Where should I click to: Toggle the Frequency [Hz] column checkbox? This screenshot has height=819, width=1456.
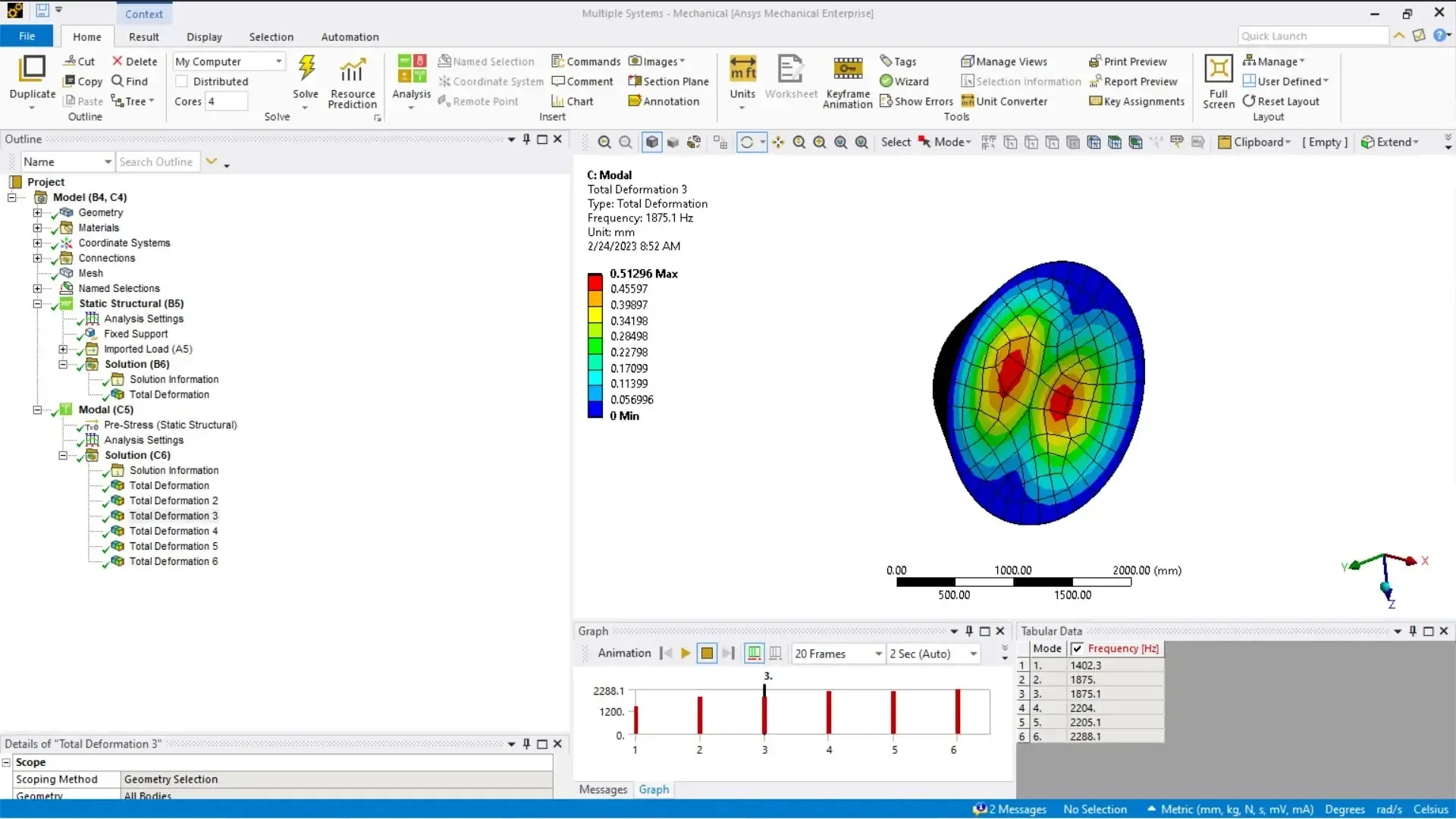[x=1078, y=649]
